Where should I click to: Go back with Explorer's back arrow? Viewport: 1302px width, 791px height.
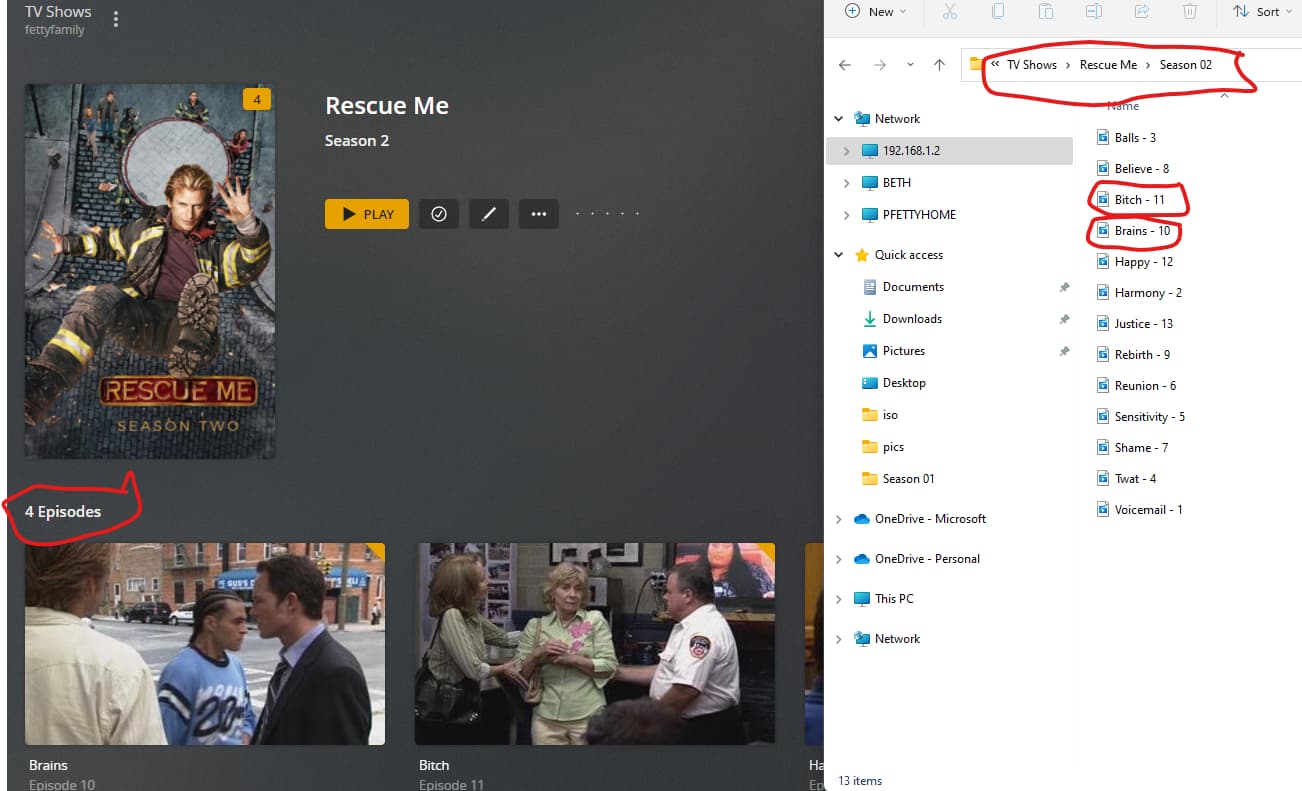tap(845, 65)
